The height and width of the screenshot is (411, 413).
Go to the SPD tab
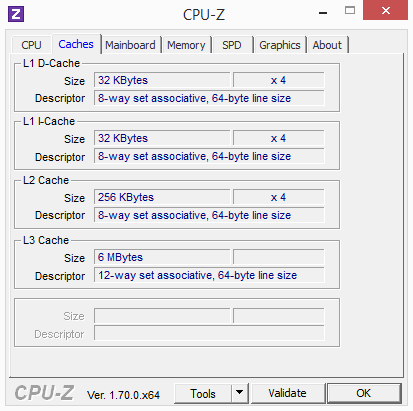click(x=232, y=45)
